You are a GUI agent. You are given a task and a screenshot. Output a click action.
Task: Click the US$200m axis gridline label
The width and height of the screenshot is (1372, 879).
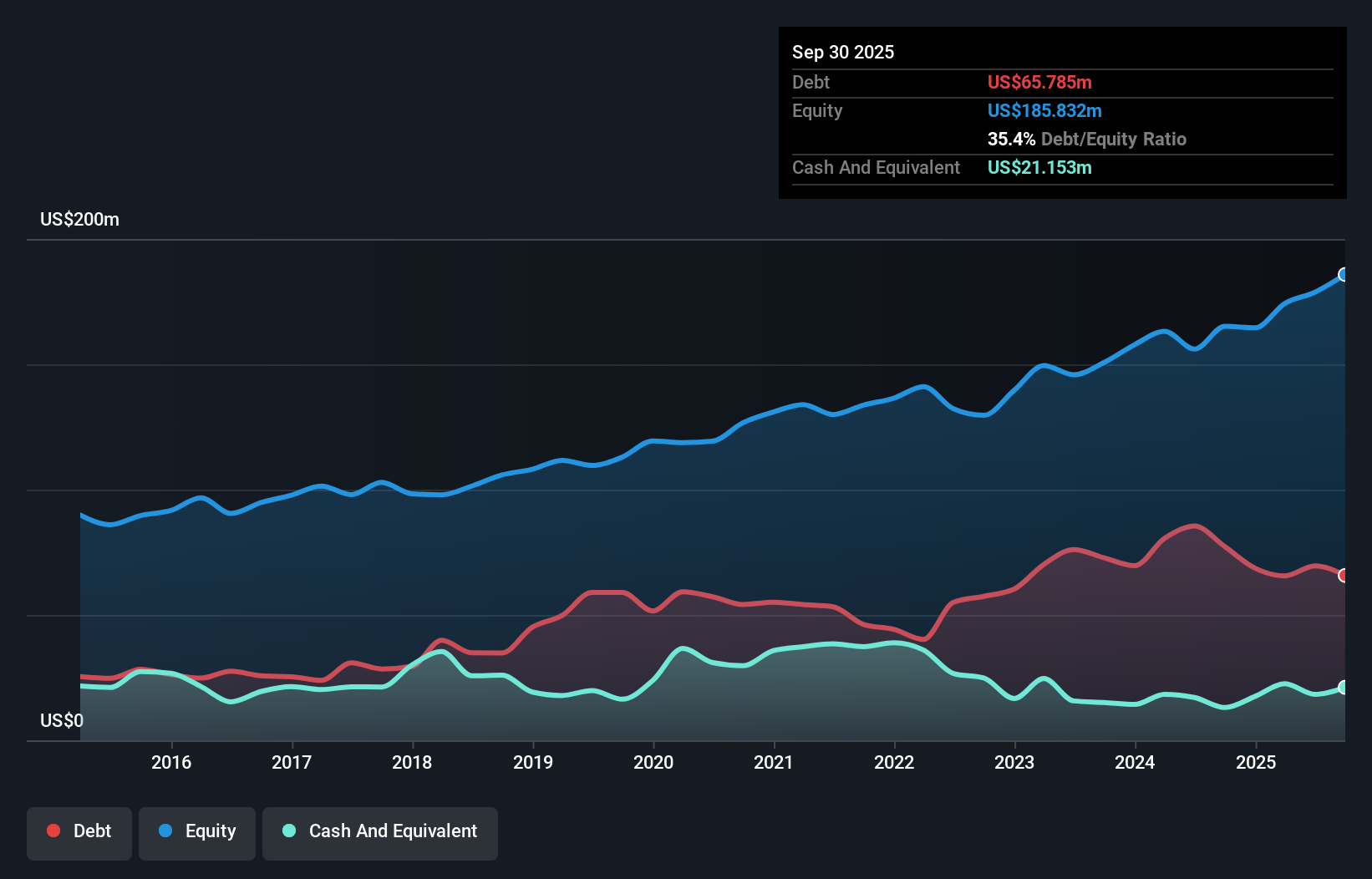coord(79,219)
